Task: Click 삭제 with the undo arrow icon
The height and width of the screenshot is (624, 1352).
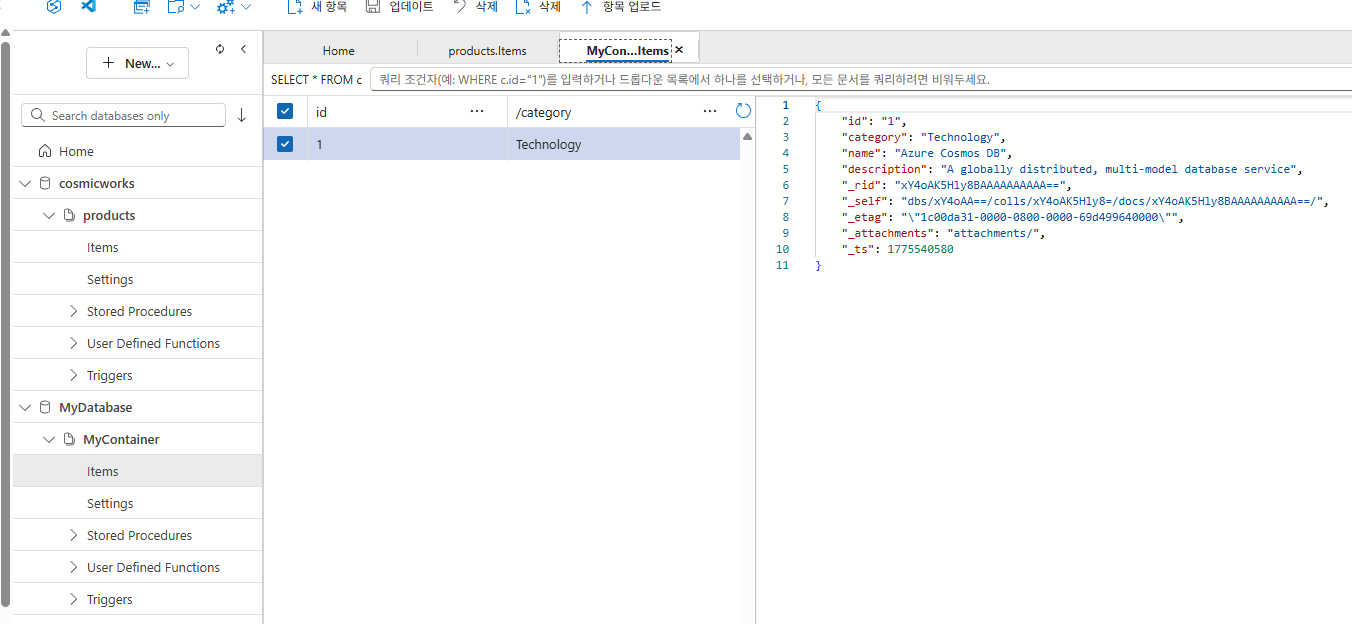Action: click(474, 7)
